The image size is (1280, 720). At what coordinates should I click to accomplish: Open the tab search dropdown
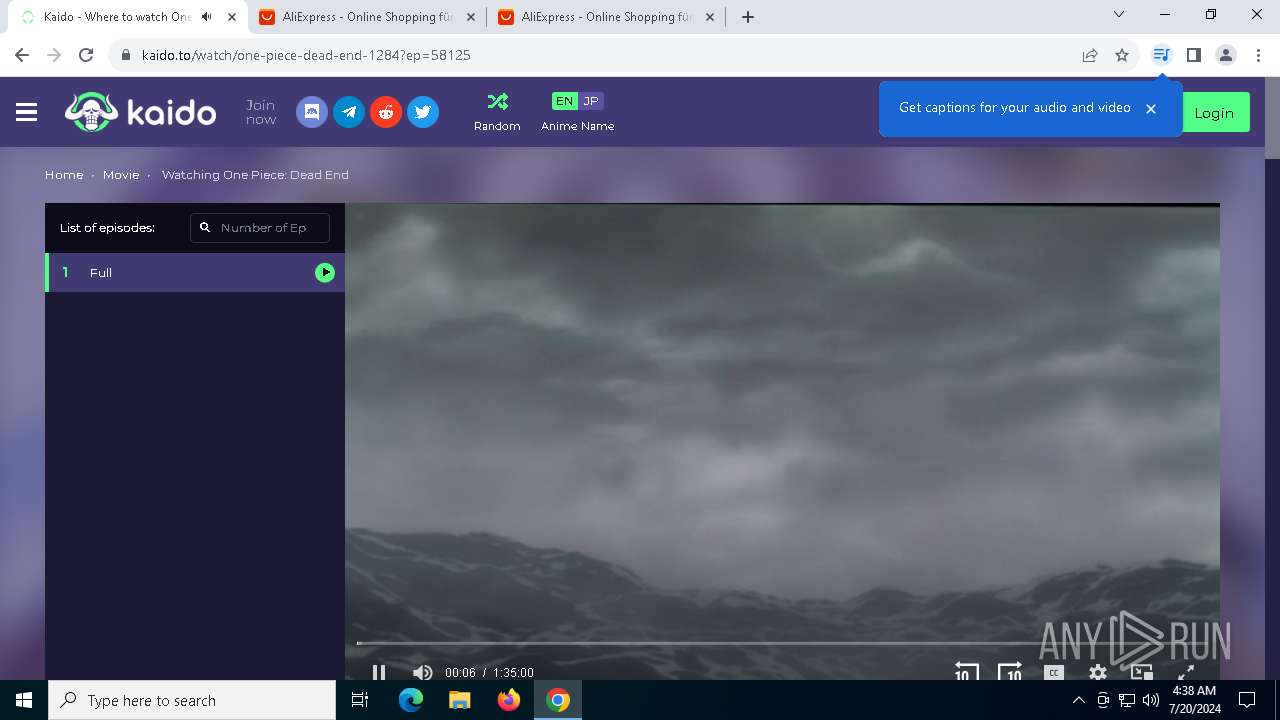1119,14
